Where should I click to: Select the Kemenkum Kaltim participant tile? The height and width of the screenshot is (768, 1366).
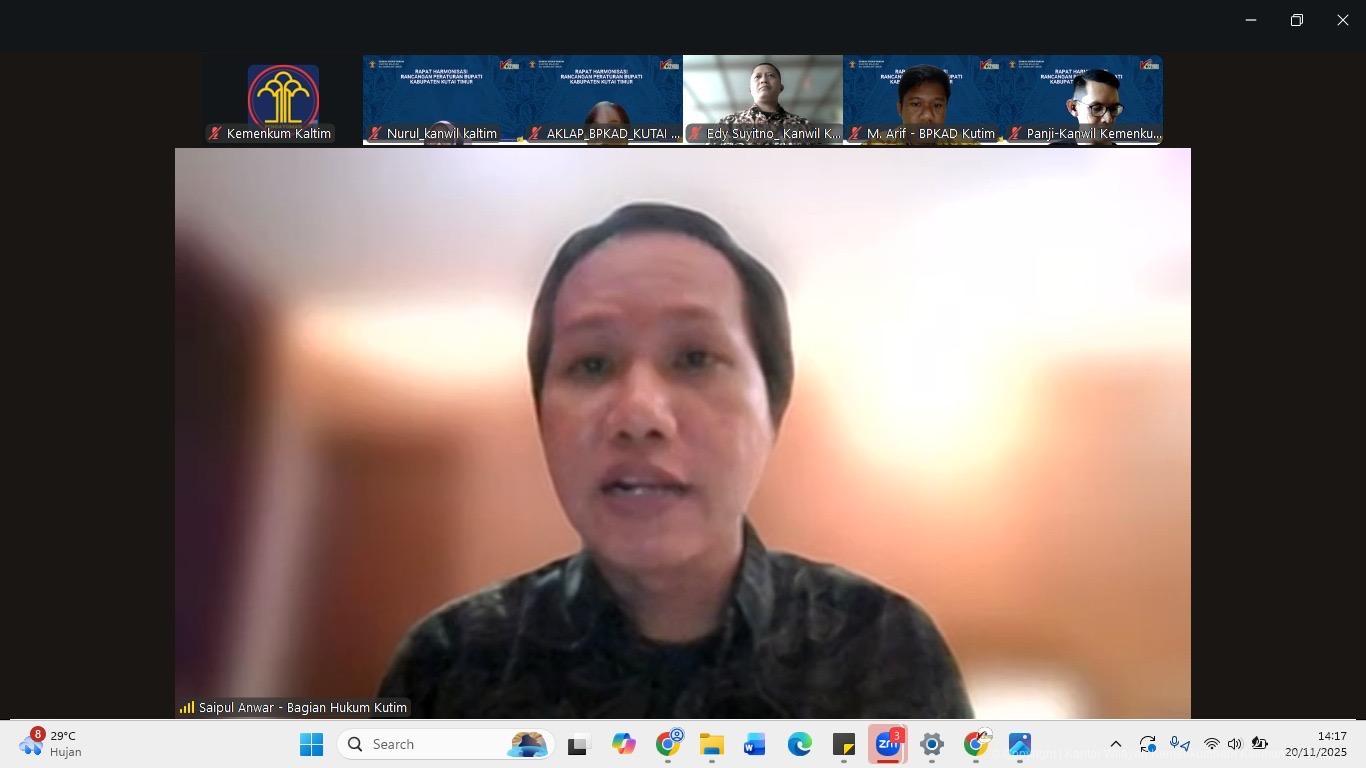coord(283,100)
